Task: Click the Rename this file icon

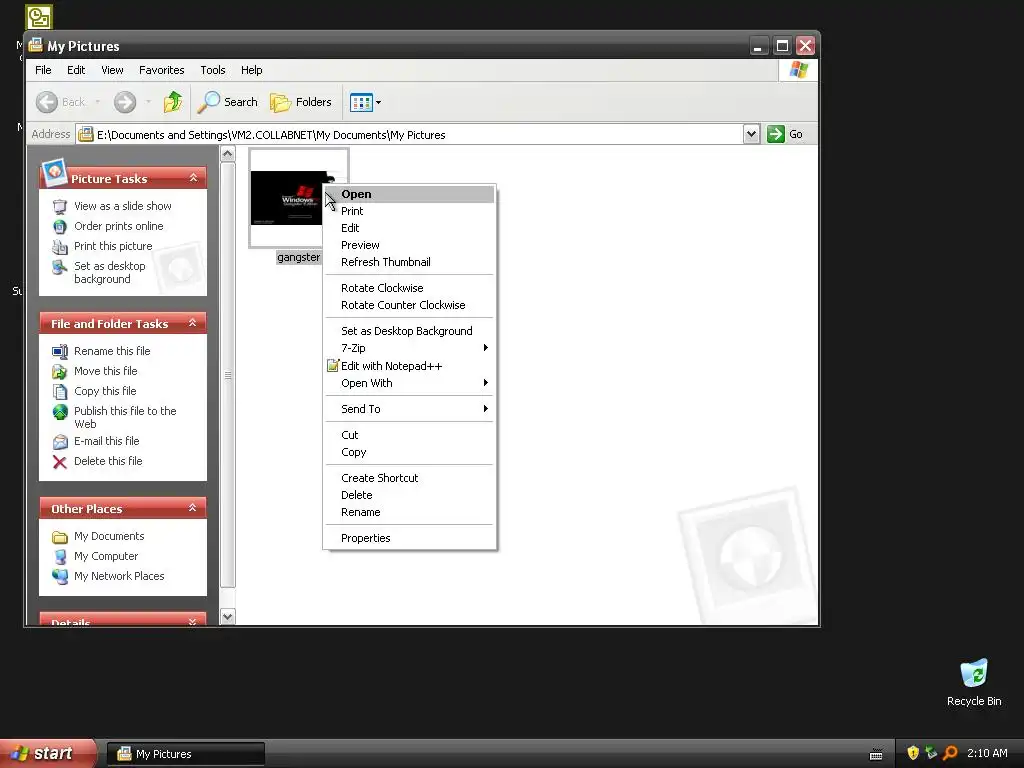Action: pos(59,351)
